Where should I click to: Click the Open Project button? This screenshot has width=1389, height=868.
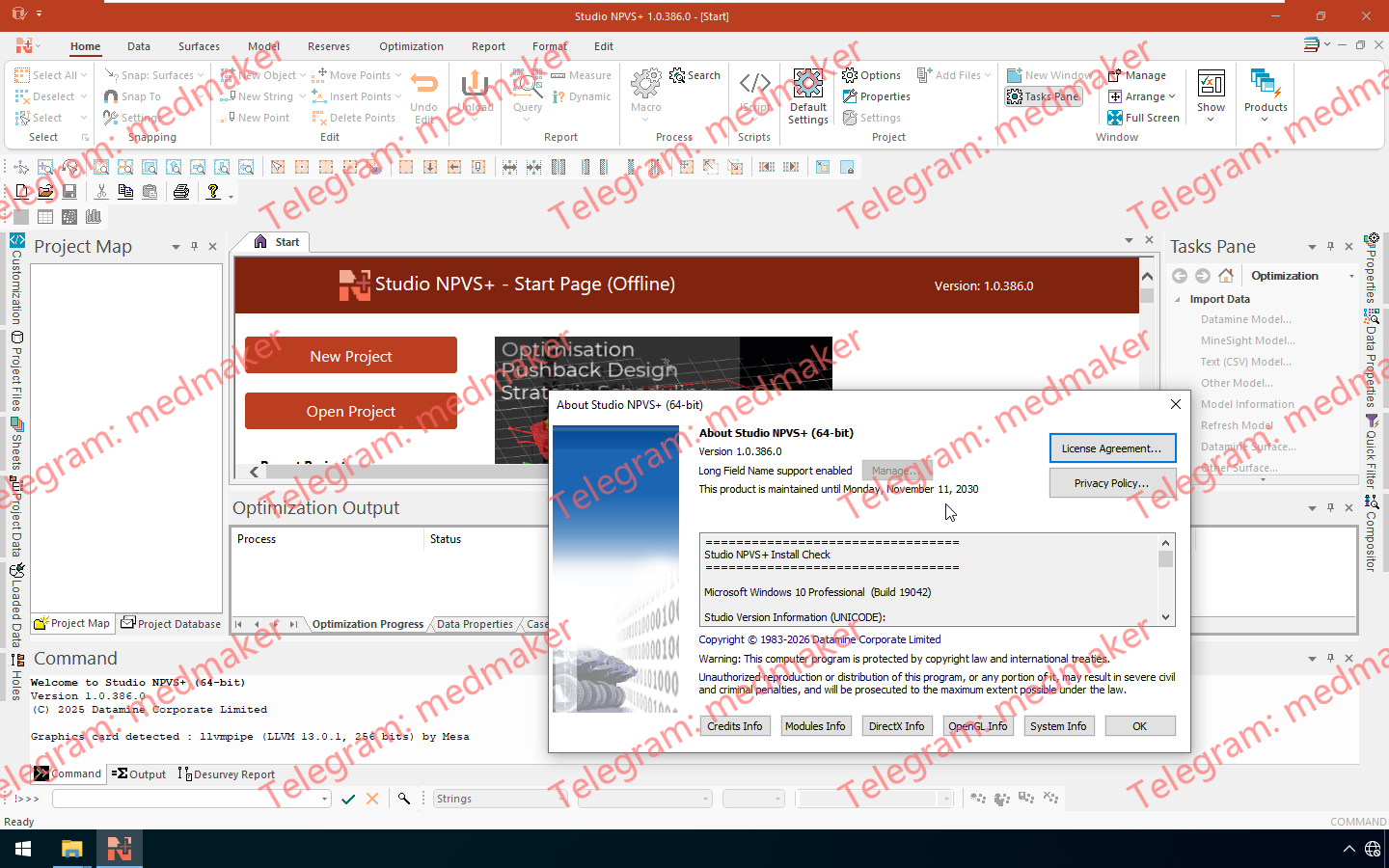pos(351,411)
